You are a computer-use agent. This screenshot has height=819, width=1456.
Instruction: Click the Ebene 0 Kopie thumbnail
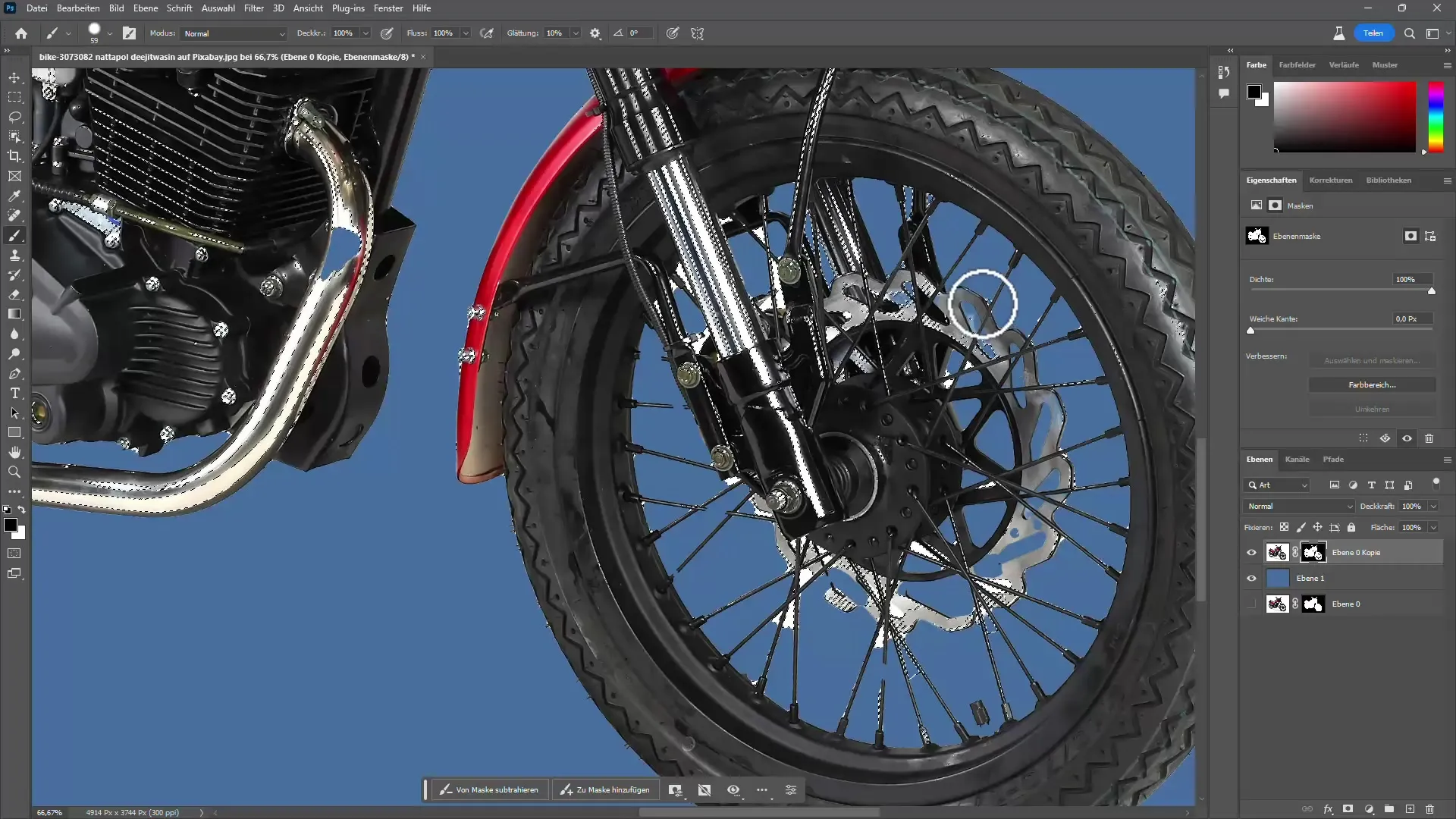pyautogui.click(x=1277, y=552)
